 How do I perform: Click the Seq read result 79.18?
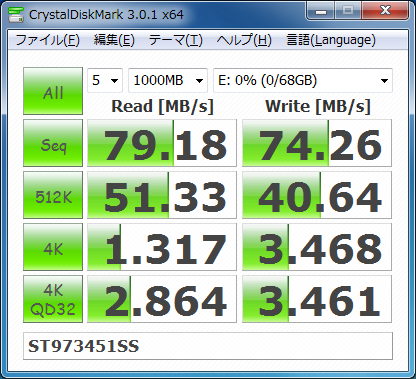pyautogui.click(x=162, y=143)
